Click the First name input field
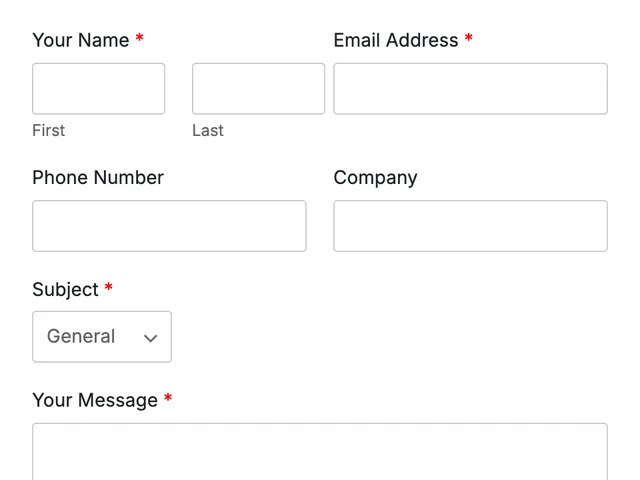This screenshot has height=480, width=640. [x=98, y=89]
